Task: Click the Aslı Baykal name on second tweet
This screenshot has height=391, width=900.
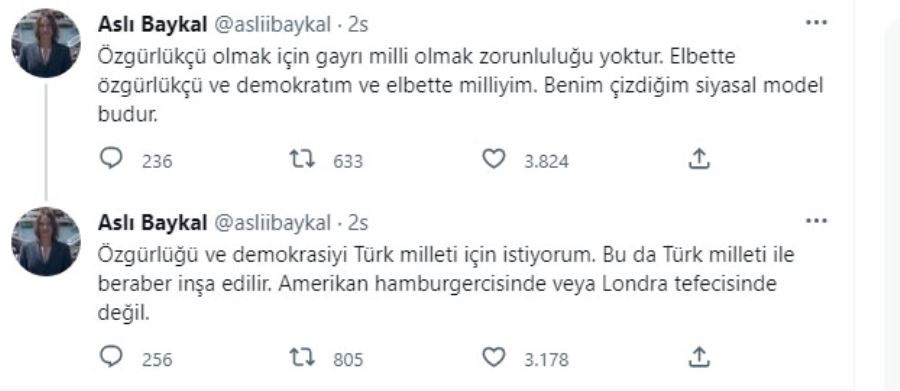Action: [x=153, y=222]
